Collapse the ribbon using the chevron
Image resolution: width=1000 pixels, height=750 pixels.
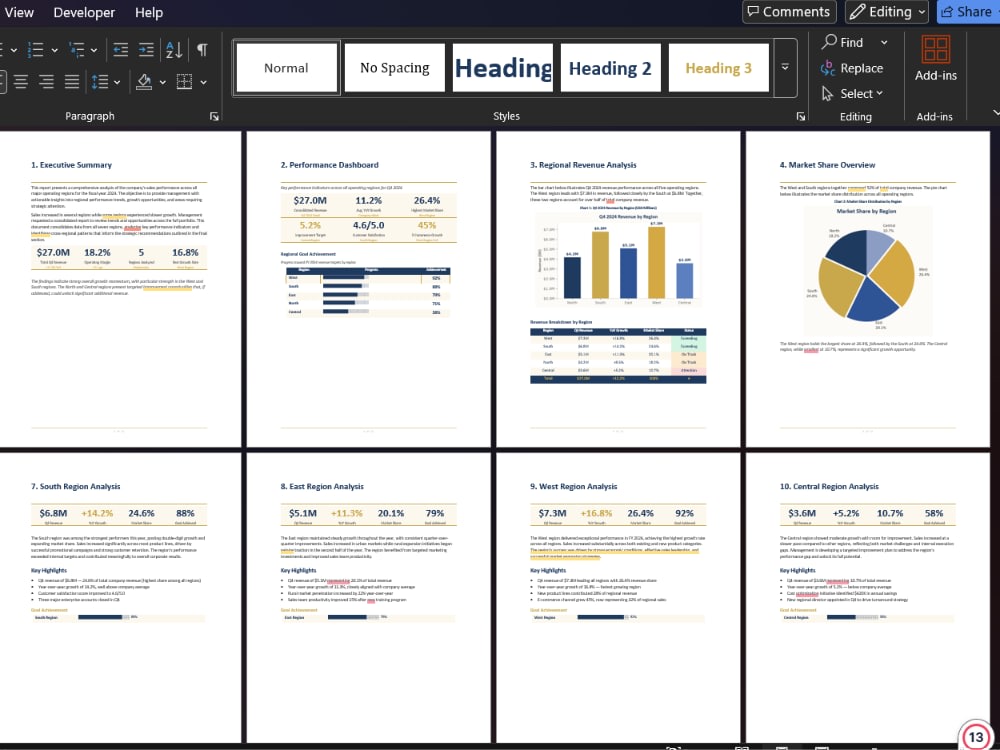(996, 113)
